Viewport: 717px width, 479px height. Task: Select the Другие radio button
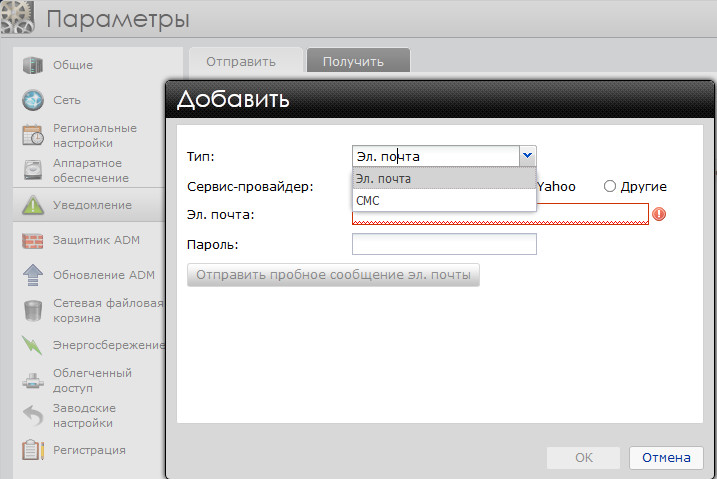coord(609,186)
